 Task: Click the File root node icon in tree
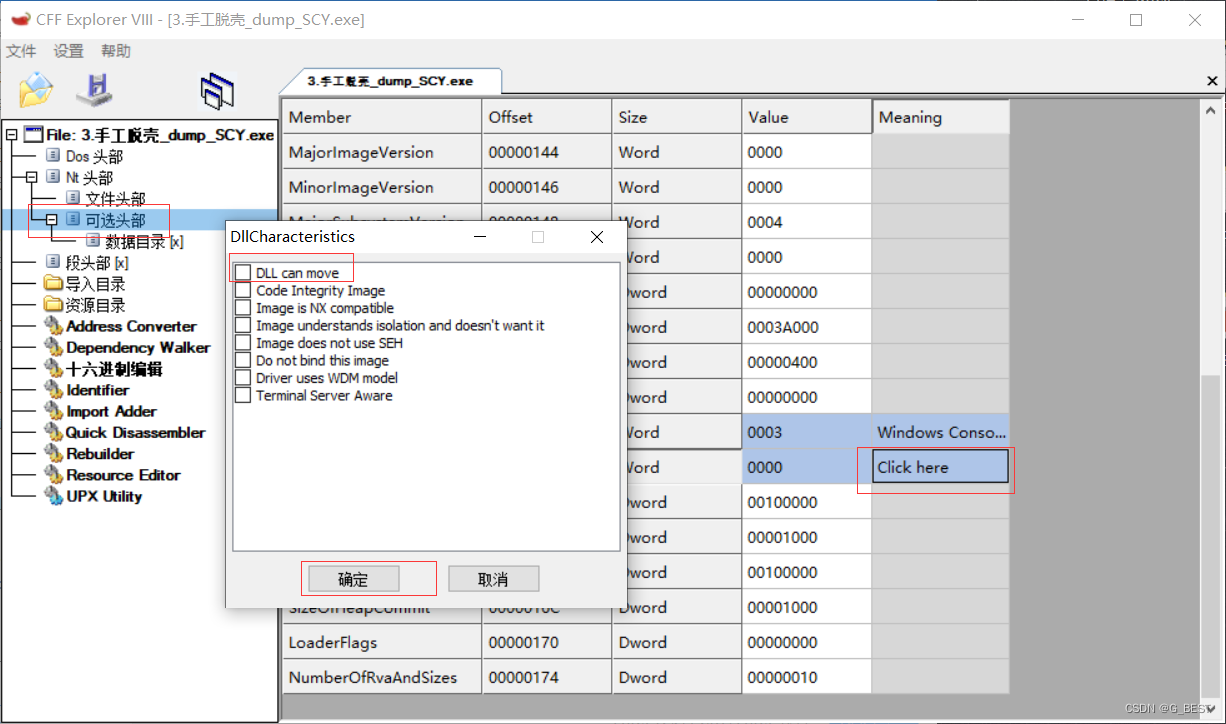tap(33, 134)
